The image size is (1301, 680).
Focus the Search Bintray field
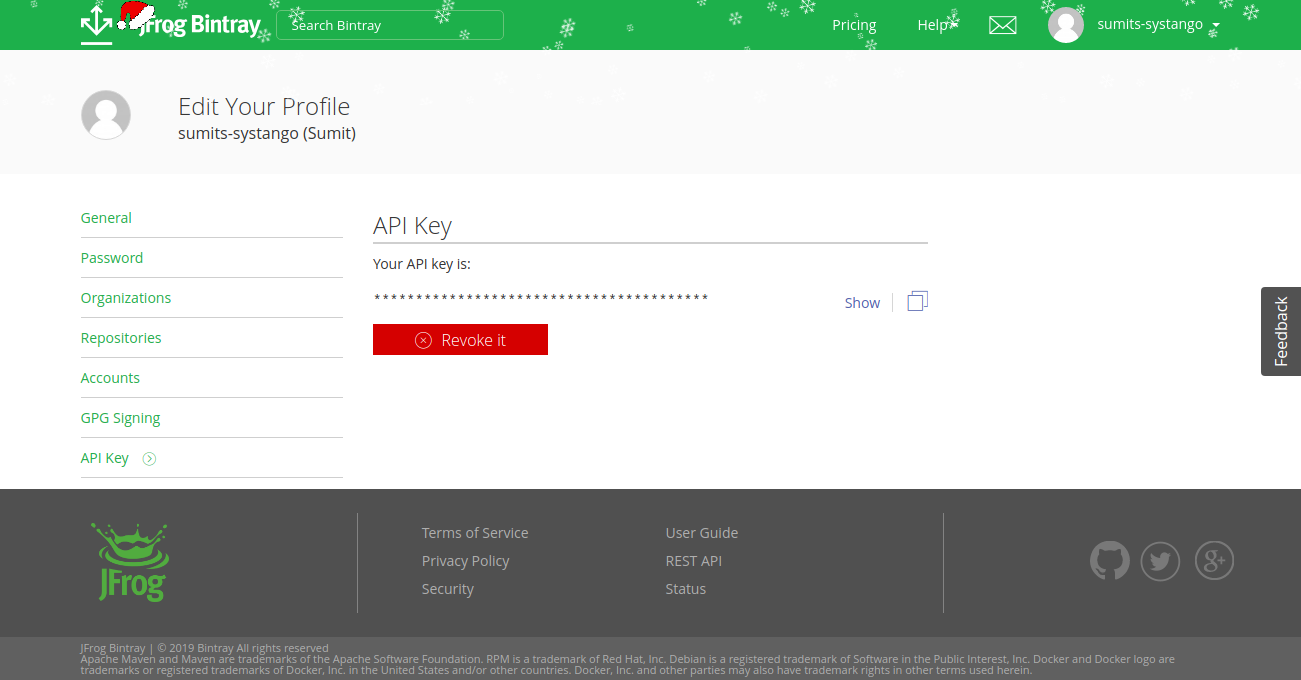pos(390,25)
